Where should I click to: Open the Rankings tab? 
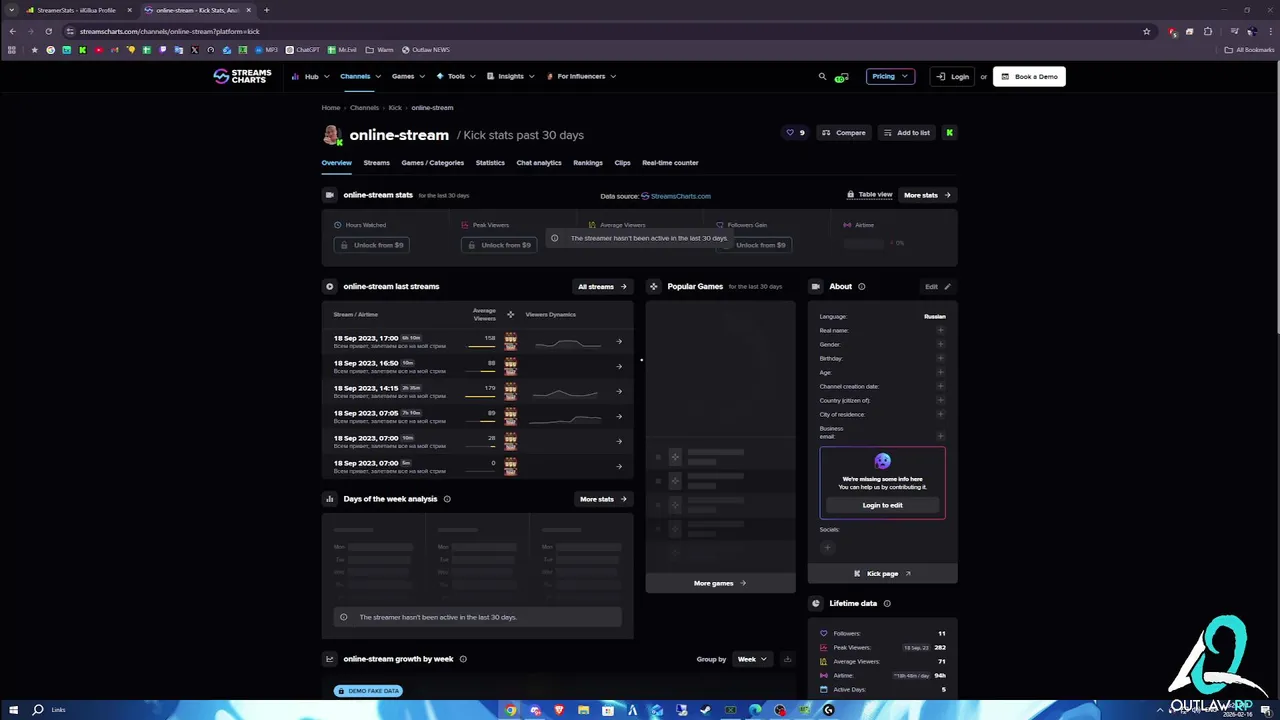coord(588,163)
